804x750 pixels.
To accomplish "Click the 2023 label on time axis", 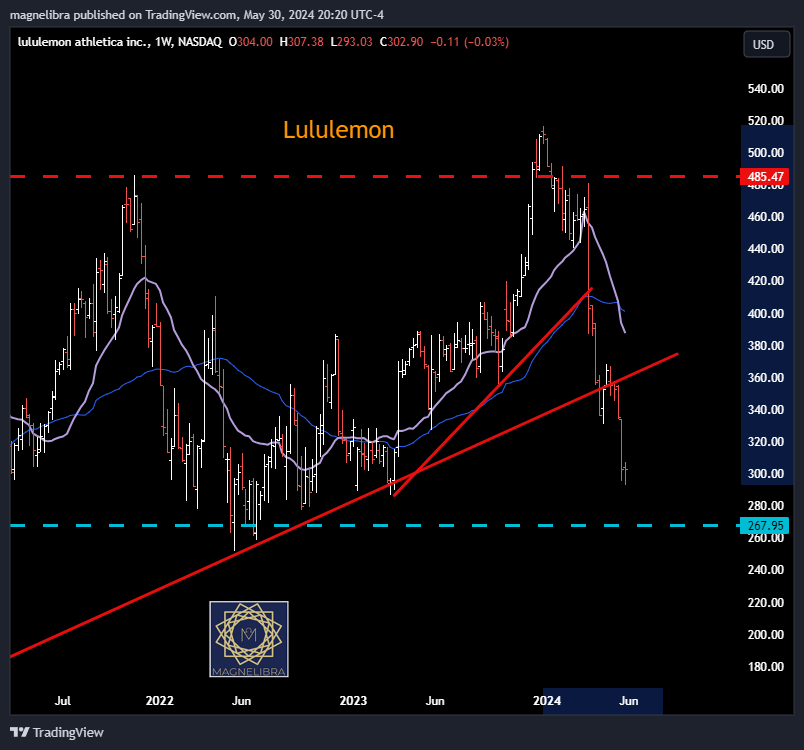I will pyautogui.click(x=353, y=701).
